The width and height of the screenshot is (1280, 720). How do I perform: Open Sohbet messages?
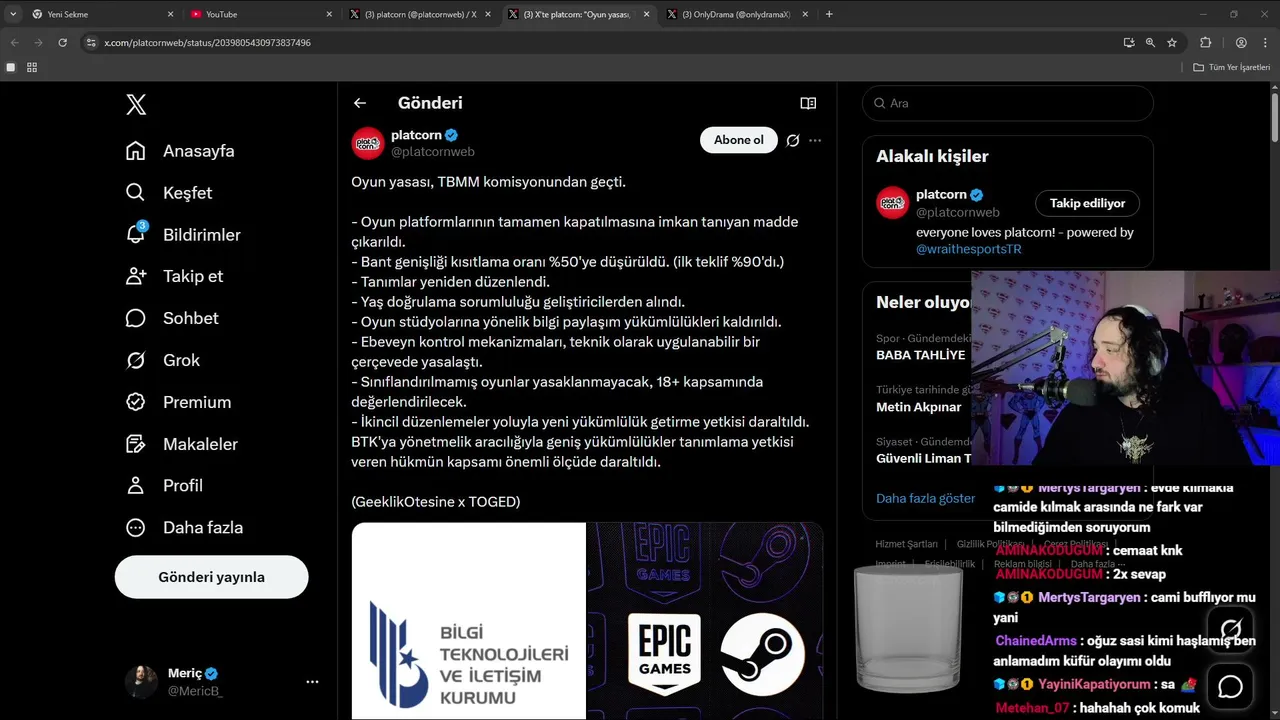point(172,318)
